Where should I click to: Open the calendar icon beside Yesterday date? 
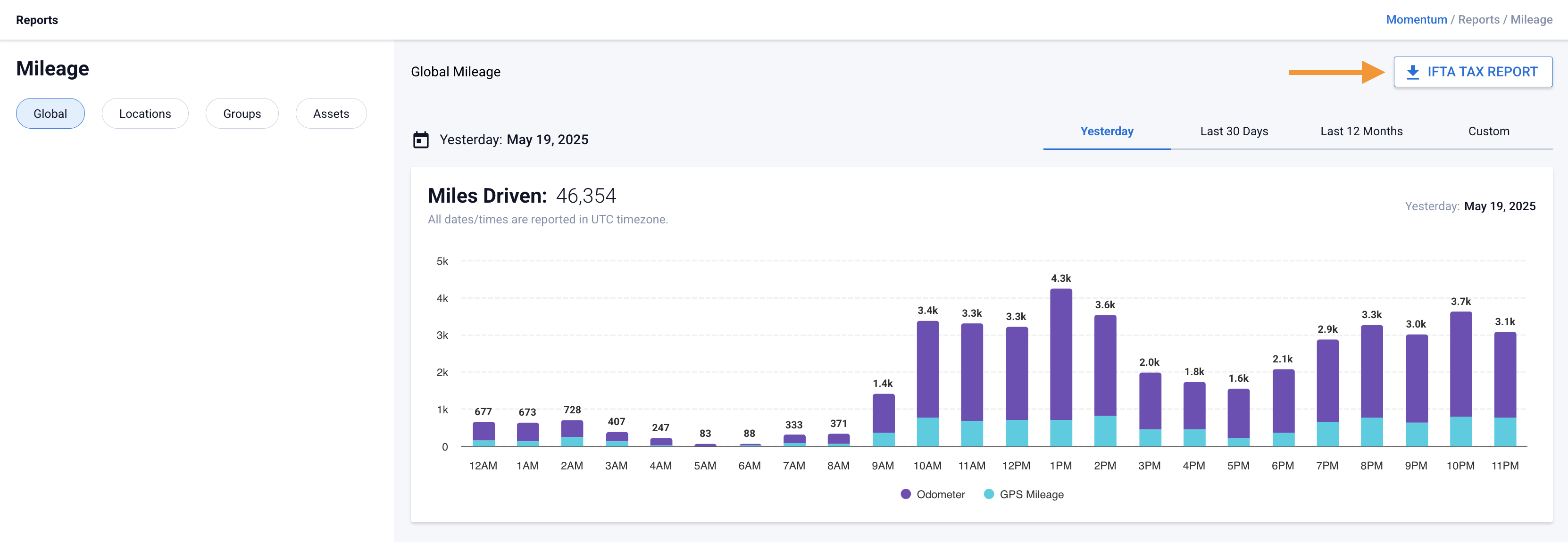421,140
